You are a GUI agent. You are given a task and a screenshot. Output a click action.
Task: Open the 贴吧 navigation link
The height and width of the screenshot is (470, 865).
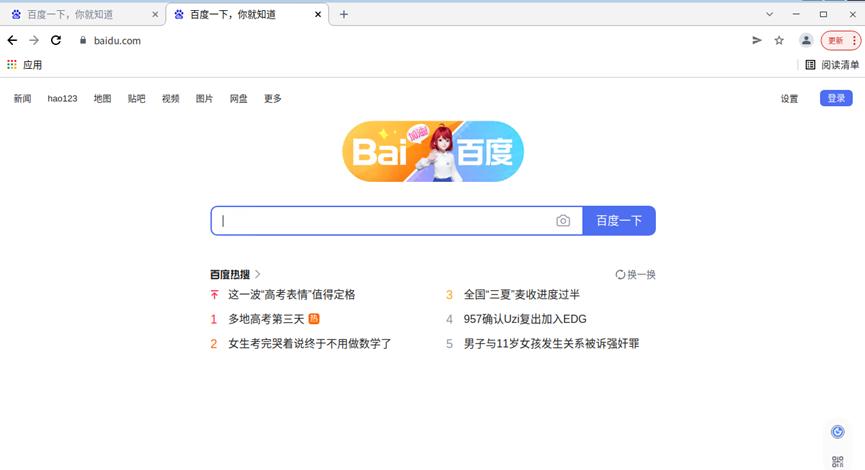[136, 98]
